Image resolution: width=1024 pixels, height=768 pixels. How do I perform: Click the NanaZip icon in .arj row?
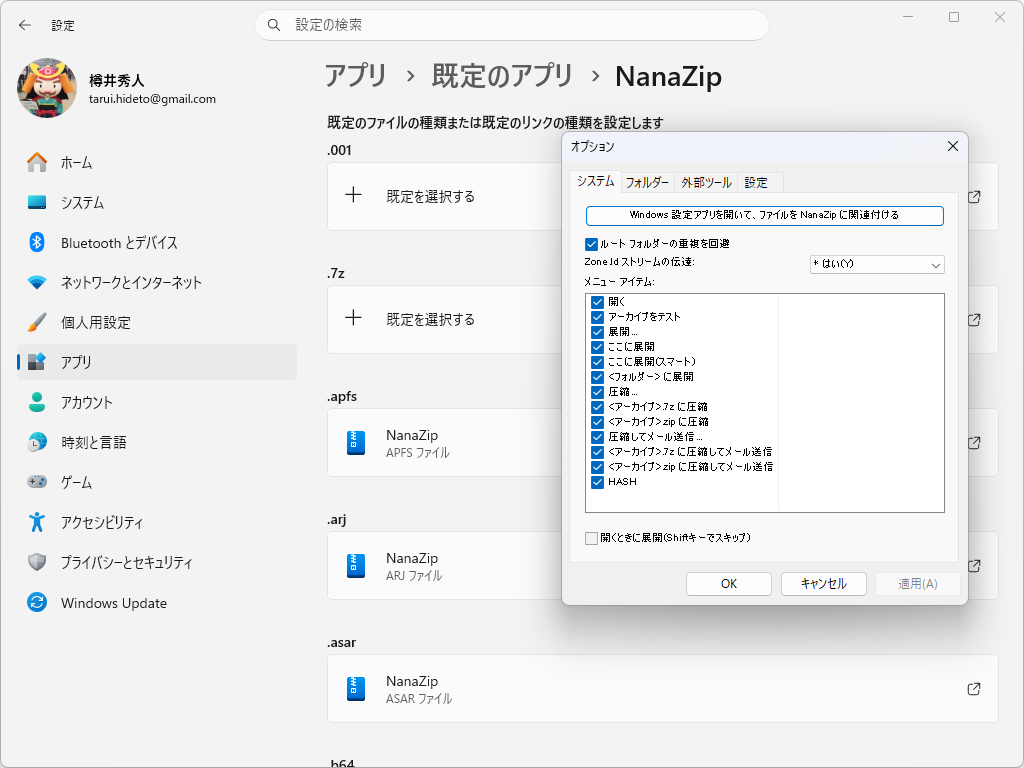click(x=356, y=566)
